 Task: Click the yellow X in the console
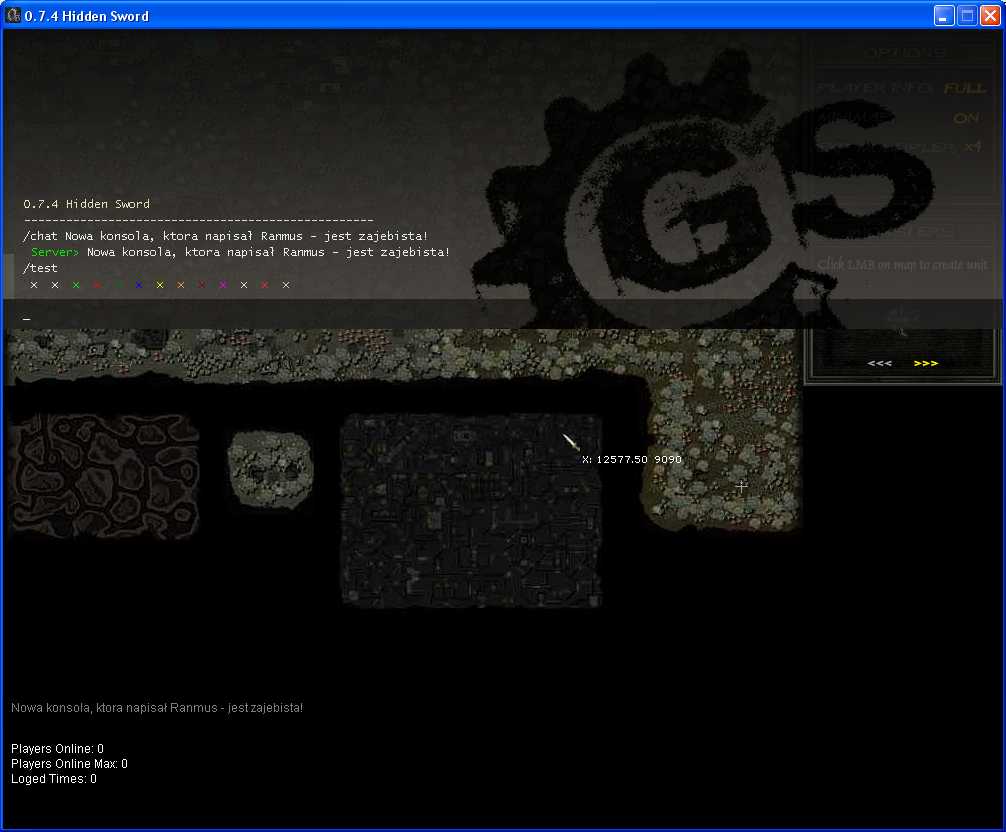(x=160, y=285)
